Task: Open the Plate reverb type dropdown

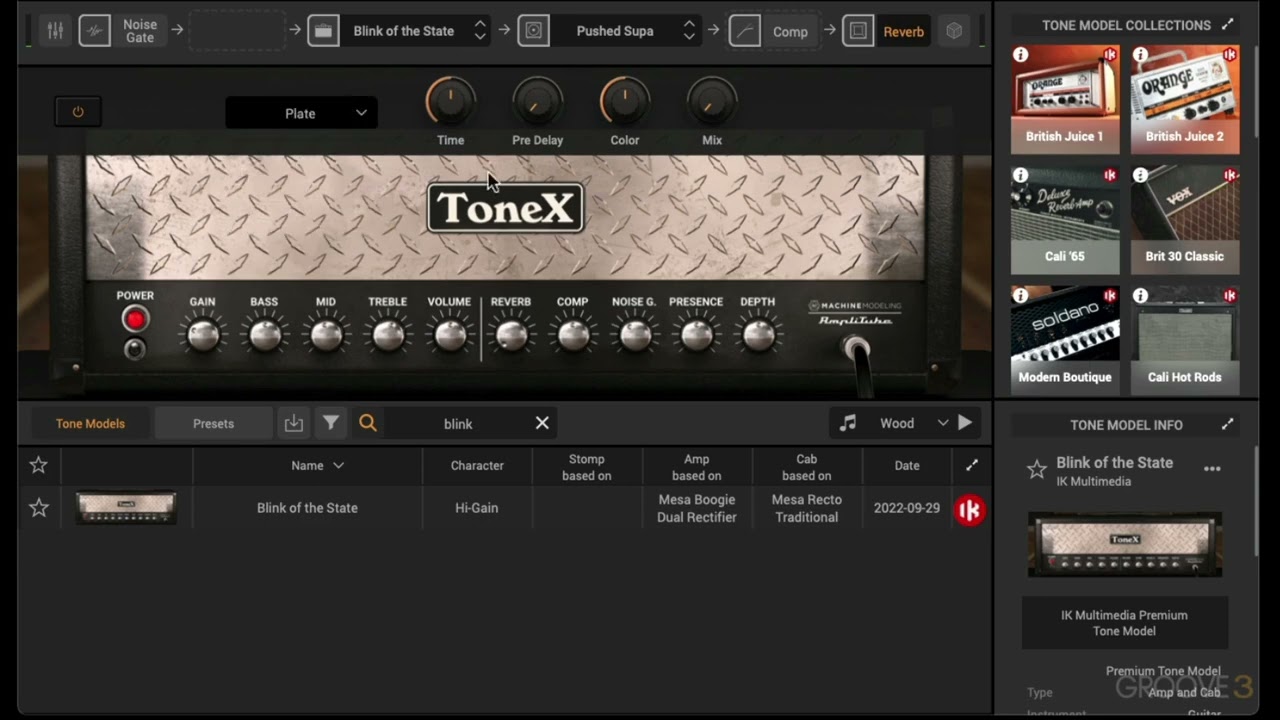Action: coord(301,113)
